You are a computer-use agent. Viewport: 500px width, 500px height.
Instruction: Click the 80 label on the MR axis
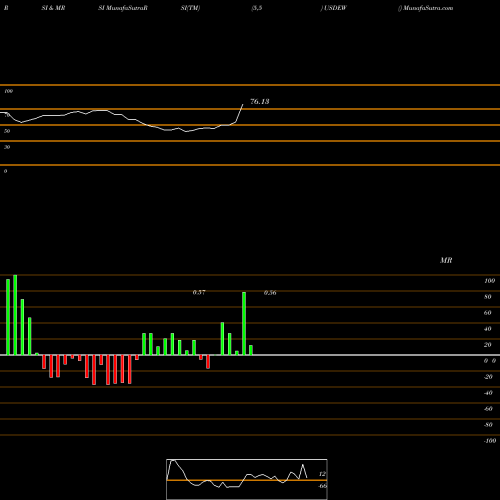point(488,297)
